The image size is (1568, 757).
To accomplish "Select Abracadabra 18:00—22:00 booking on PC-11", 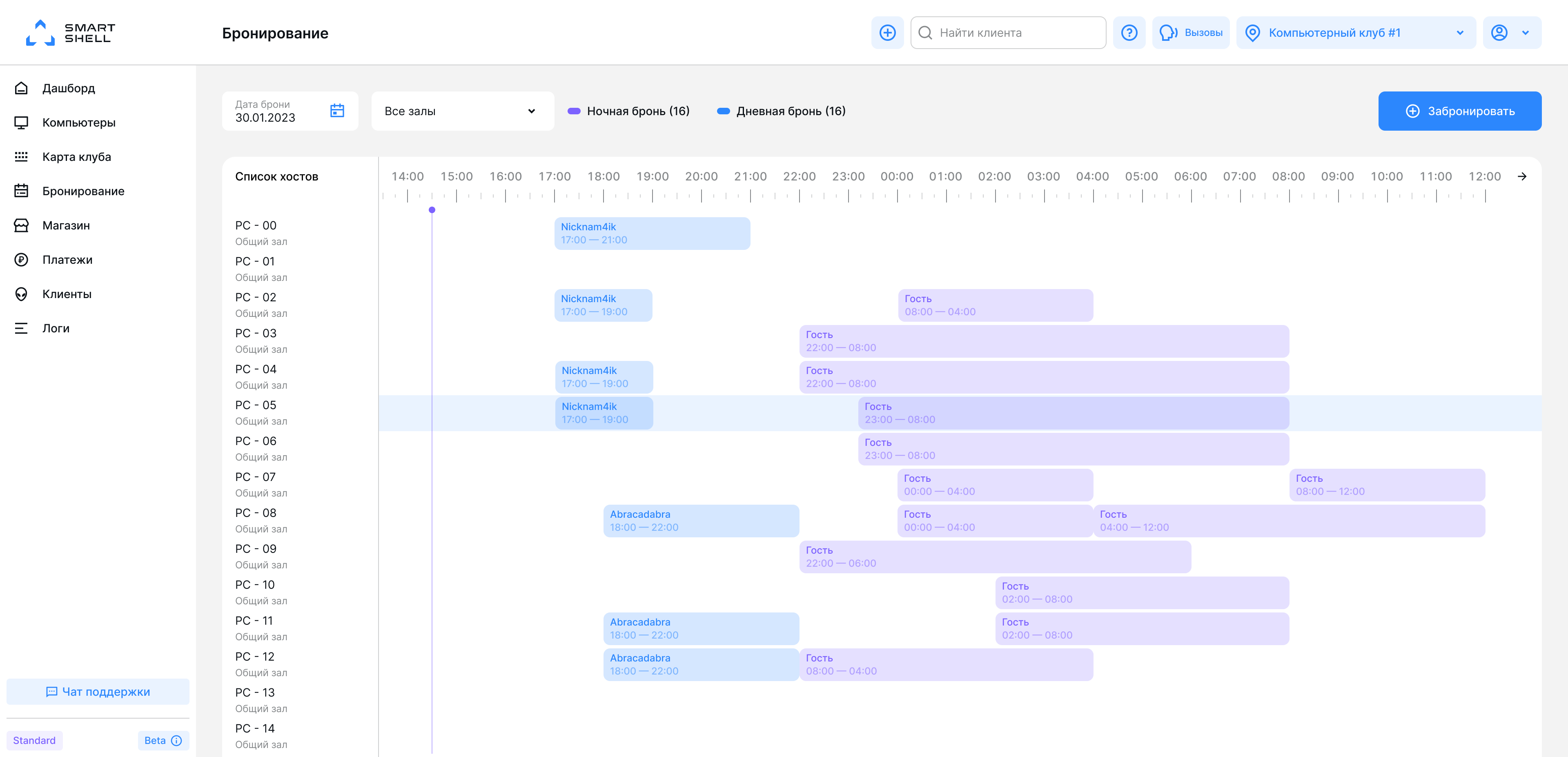I will [701, 628].
